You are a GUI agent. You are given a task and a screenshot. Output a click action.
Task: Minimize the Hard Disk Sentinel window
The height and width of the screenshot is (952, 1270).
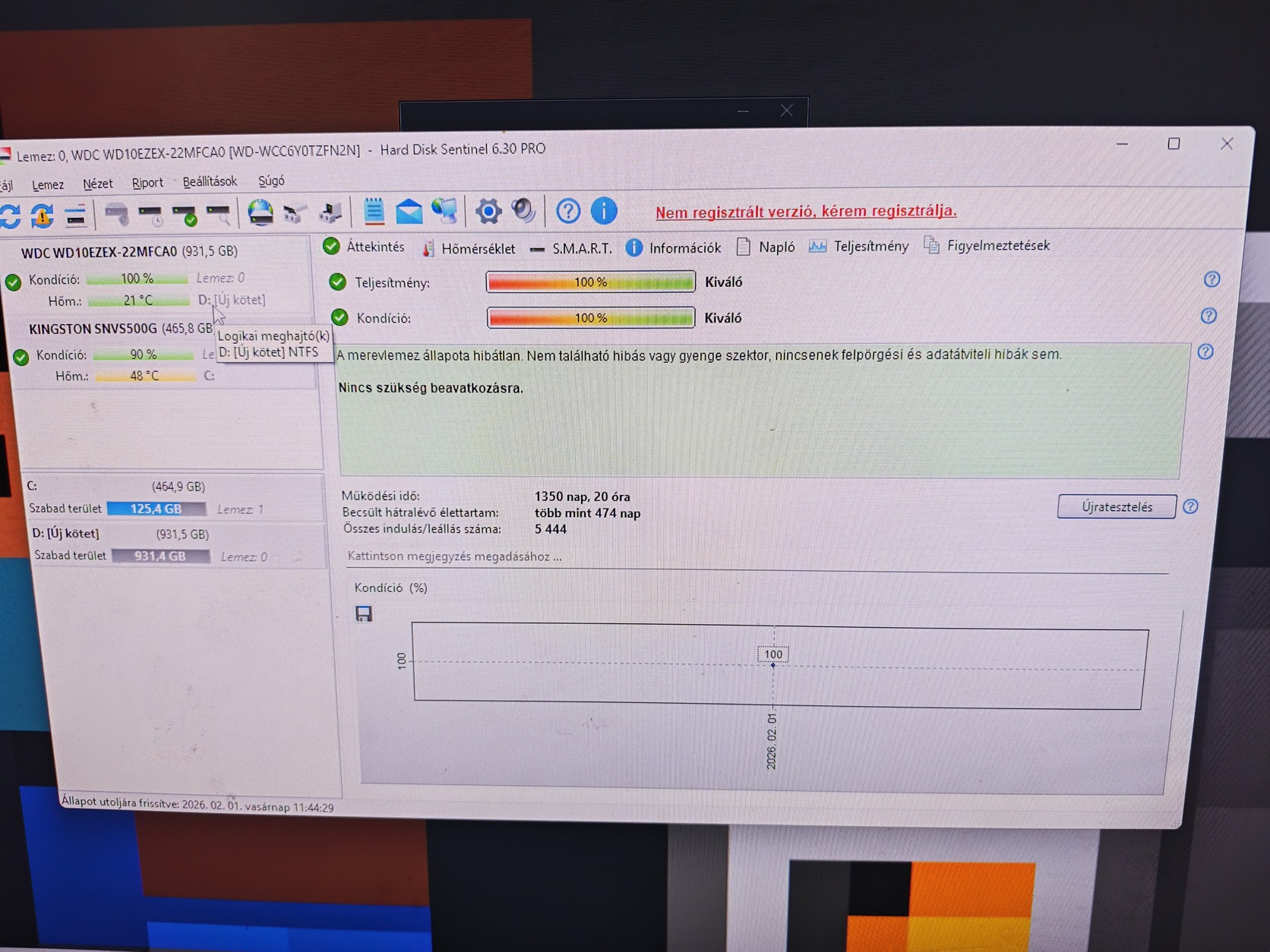pyautogui.click(x=1123, y=143)
